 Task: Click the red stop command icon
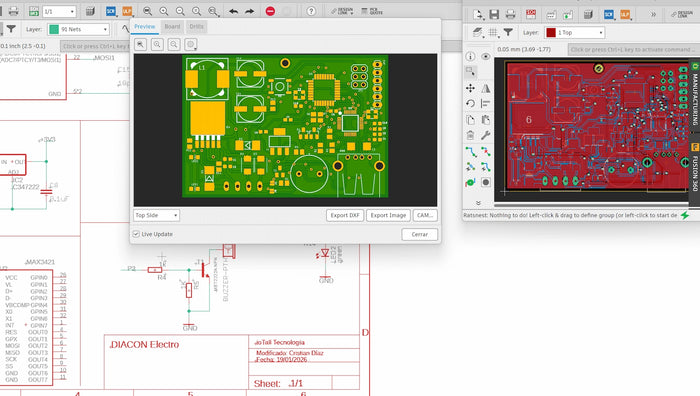270,11
